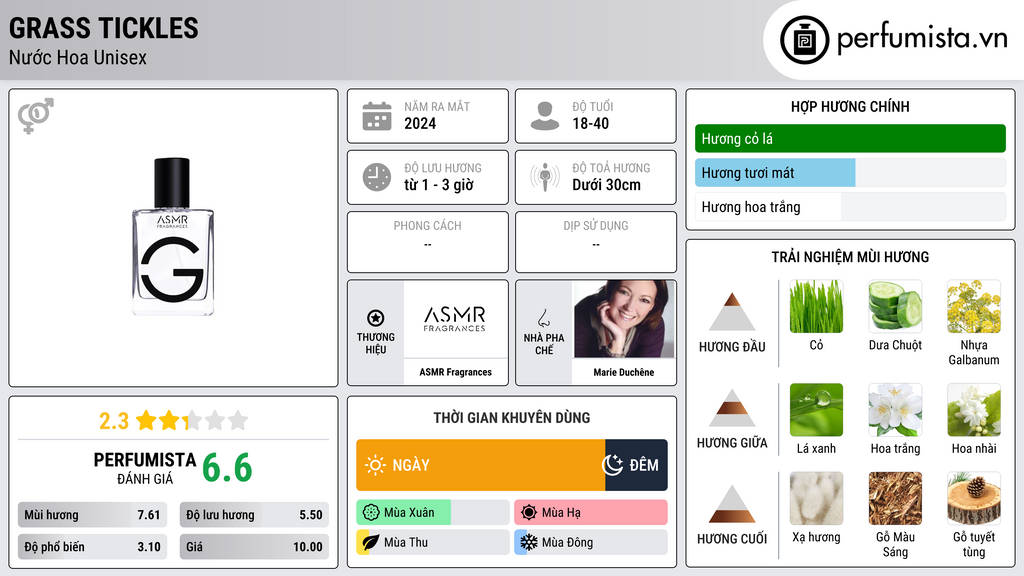Viewport: 1024px width, 576px height.
Task: Click the sillage icon beside Độ toả hương
Action: [545, 177]
